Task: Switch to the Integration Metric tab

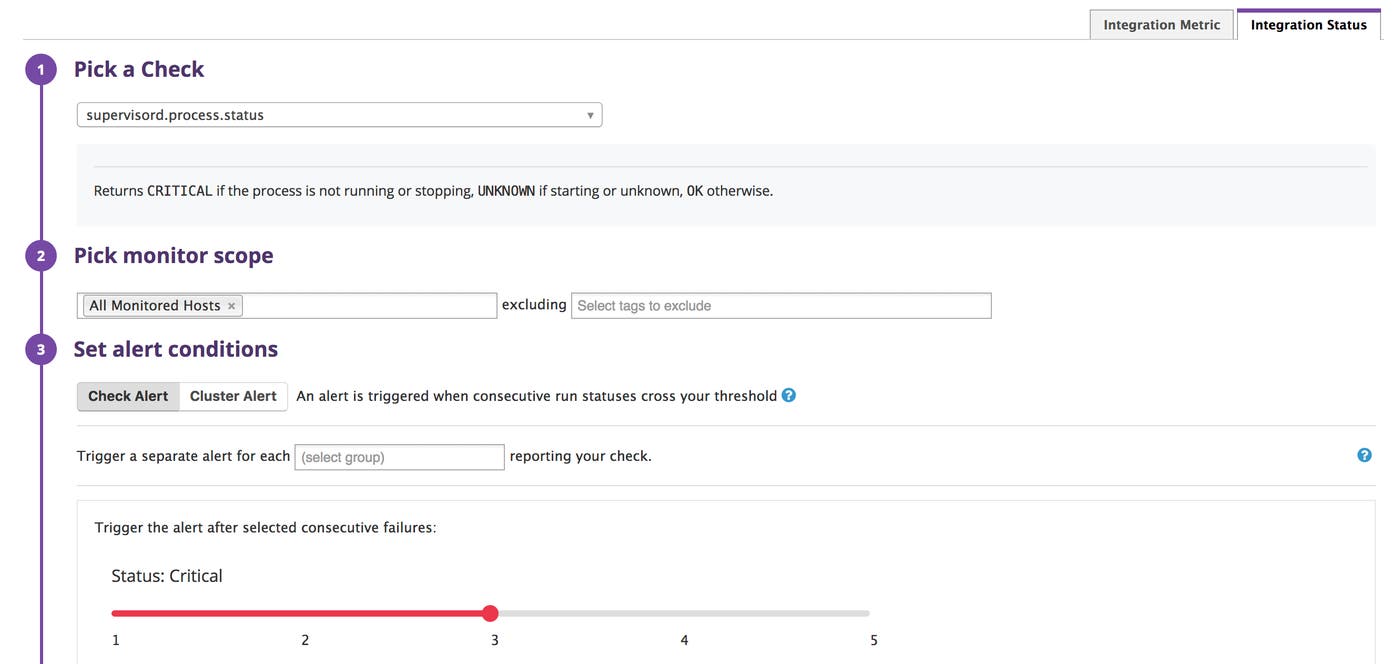Action: click(1161, 25)
